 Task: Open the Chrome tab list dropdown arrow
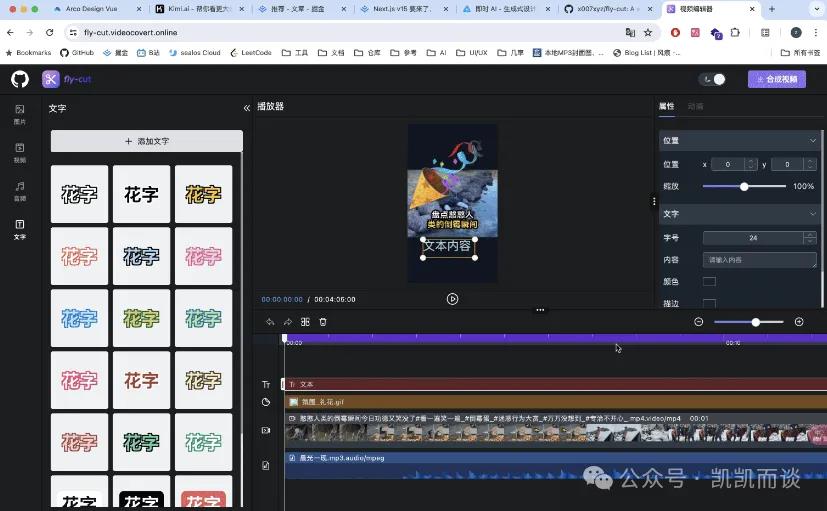click(x=816, y=9)
